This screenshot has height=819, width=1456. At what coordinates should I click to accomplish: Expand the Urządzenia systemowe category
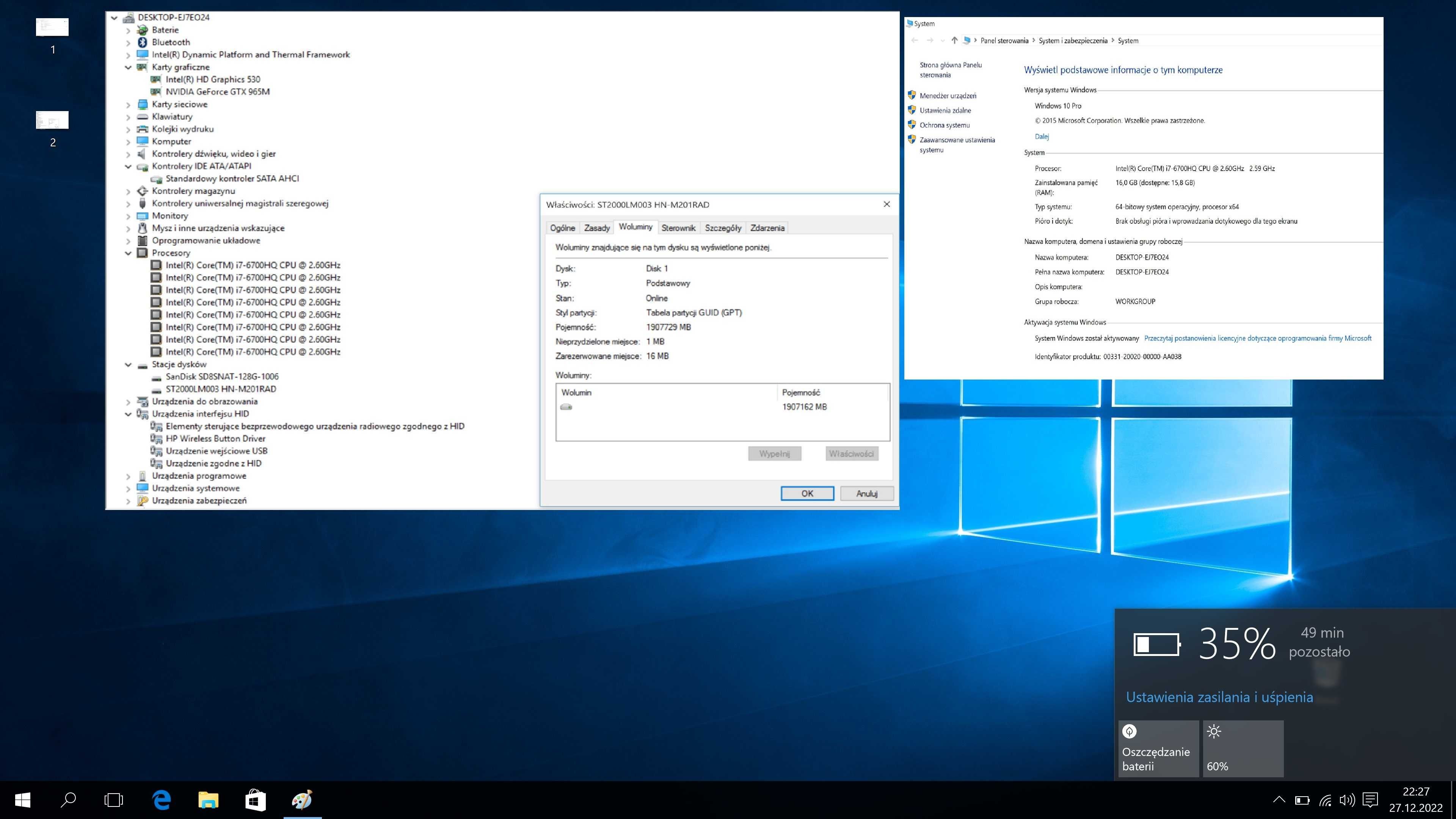pyautogui.click(x=128, y=488)
